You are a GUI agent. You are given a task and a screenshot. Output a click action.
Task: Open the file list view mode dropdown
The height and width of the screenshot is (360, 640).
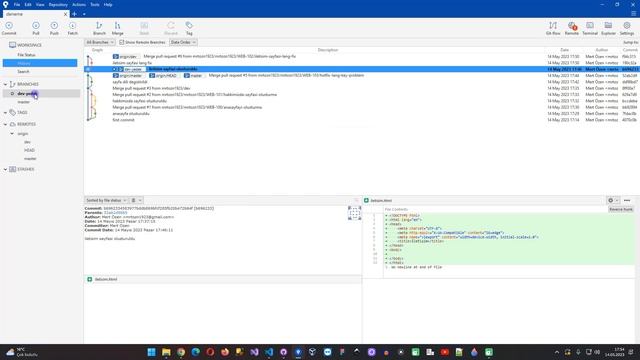[x=136, y=200]
